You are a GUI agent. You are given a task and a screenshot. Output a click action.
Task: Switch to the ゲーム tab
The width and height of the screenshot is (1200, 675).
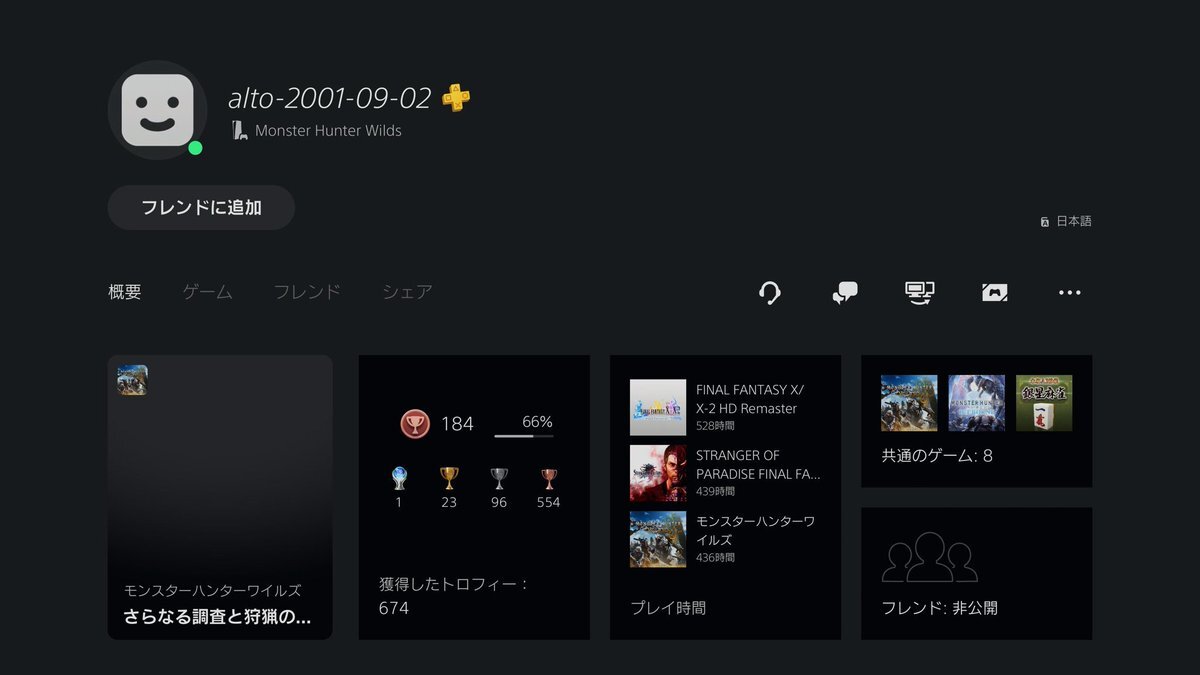click(207, 292)
